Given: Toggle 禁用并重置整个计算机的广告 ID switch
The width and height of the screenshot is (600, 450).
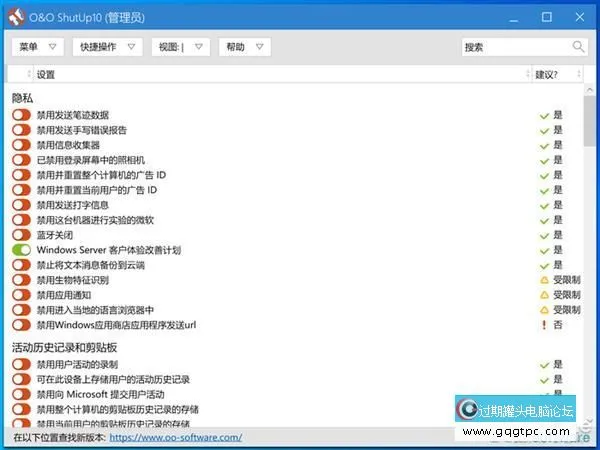Looking at the screenshot, I should 21,175.
